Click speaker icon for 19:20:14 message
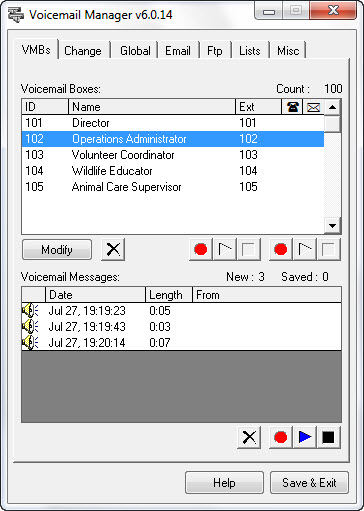Image resolution: width=364 pixels, height=511 pixels. (30, 343)
